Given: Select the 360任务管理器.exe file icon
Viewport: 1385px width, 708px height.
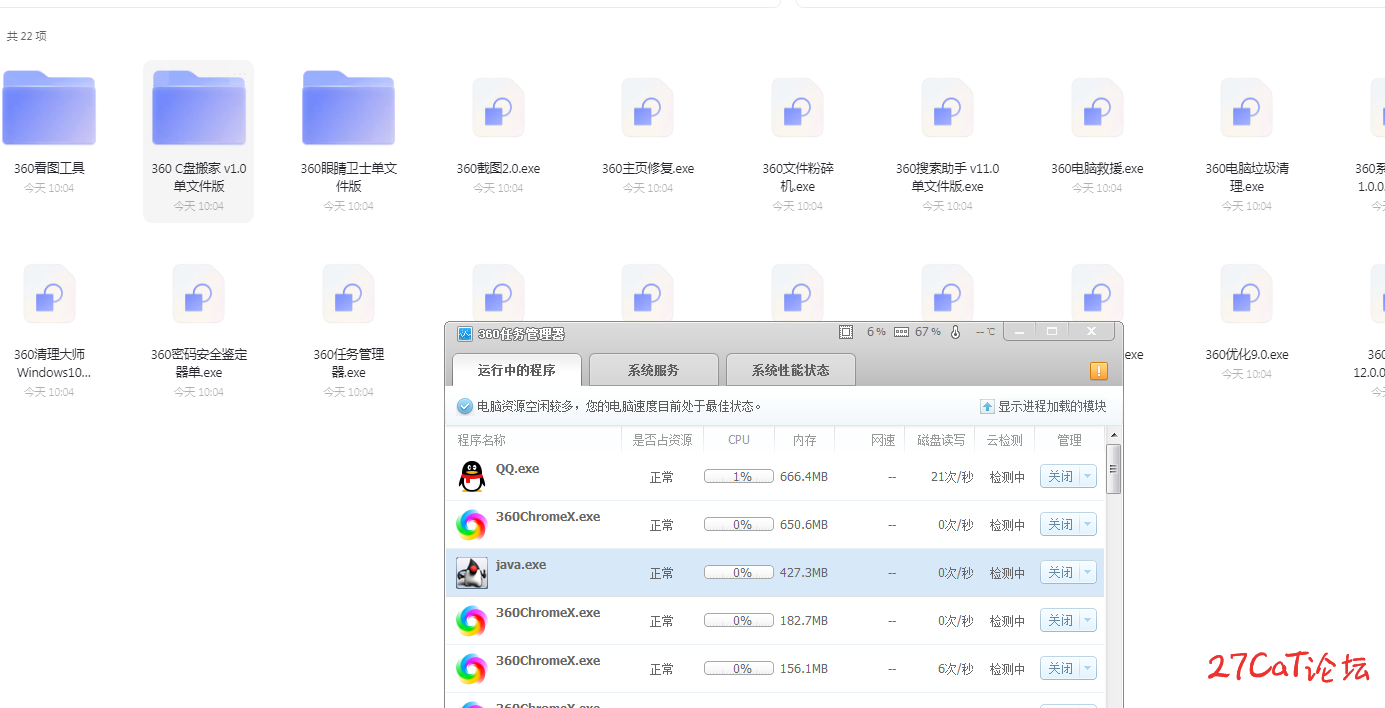Looking at the screenshot, I should click(x=349, y=294).
